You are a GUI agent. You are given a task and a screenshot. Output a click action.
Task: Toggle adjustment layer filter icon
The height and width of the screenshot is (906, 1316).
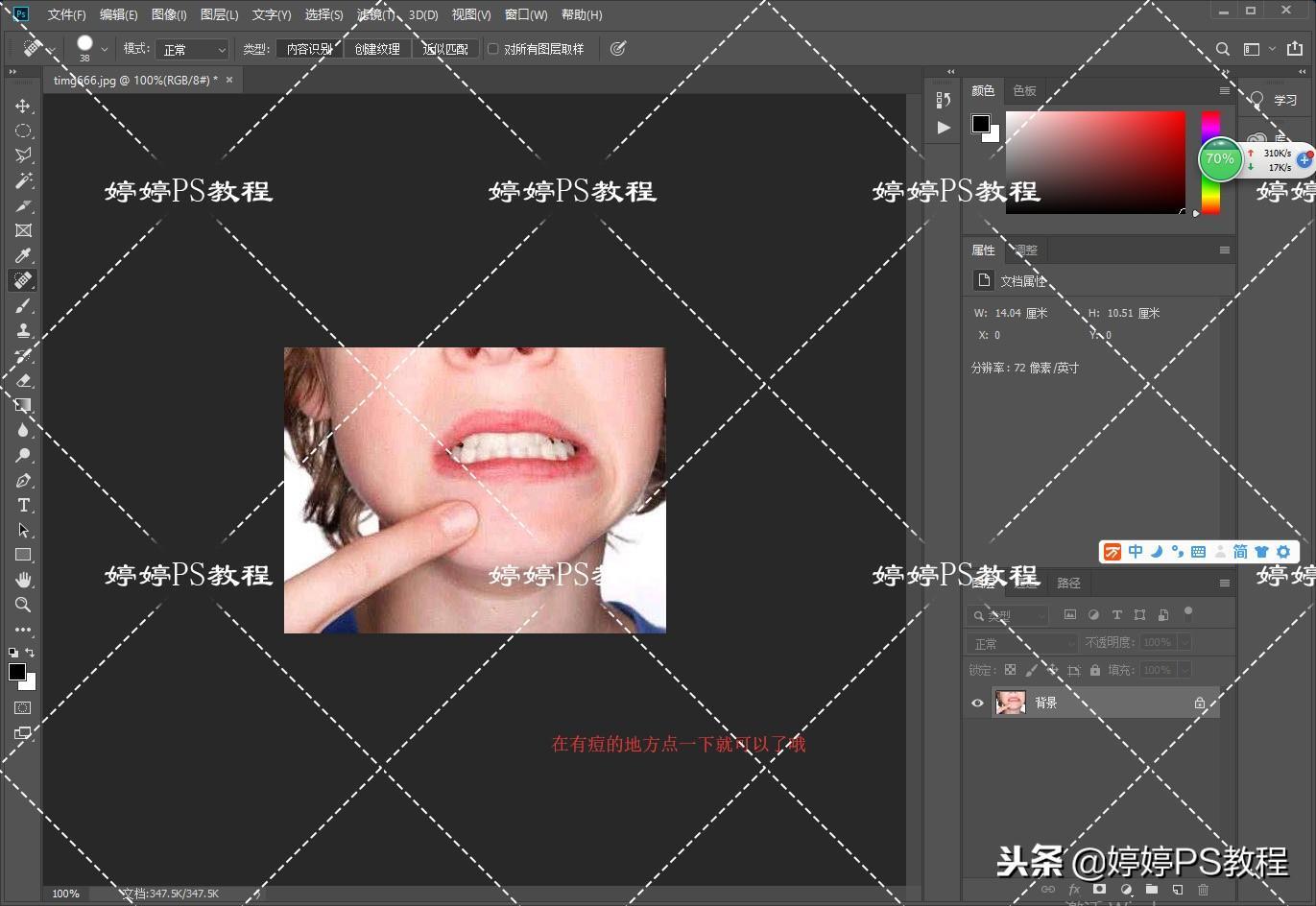1093,615
